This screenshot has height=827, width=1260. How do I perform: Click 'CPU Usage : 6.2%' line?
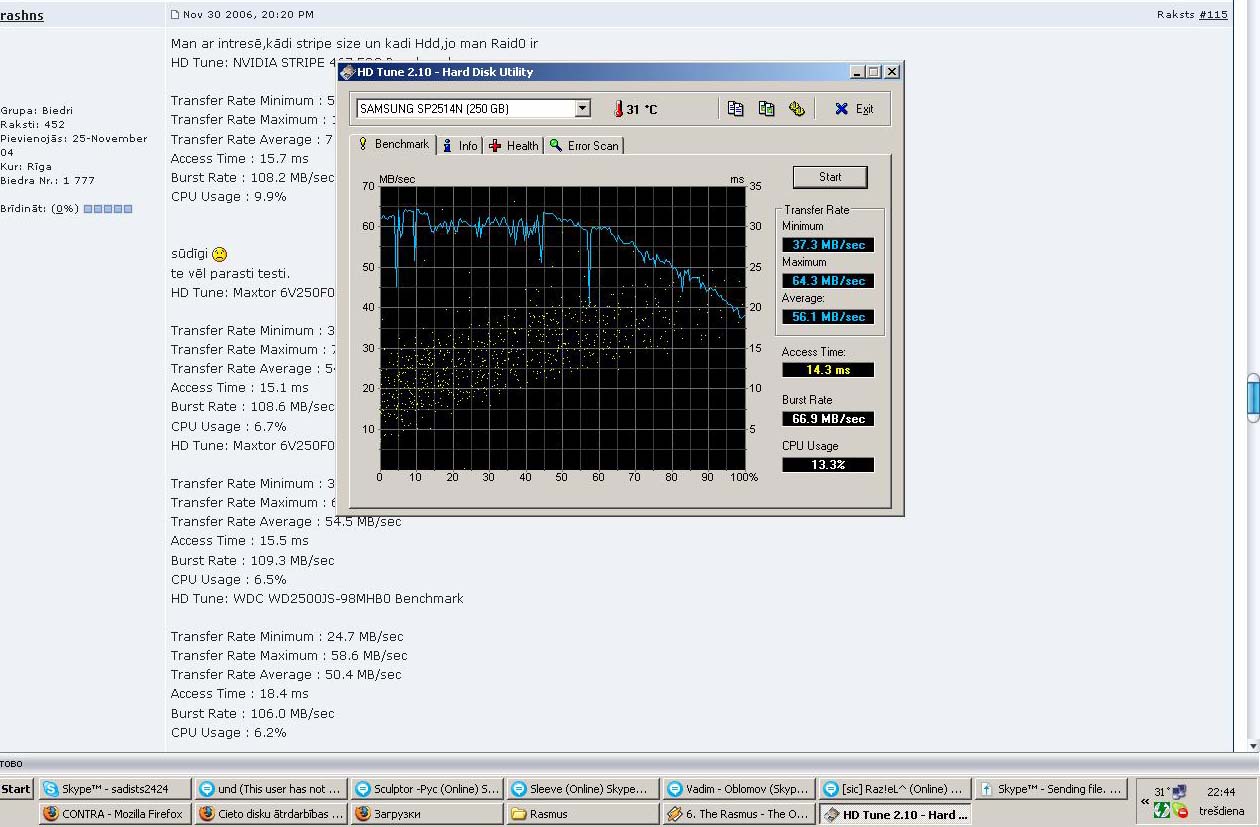click(x=229, y=733)
